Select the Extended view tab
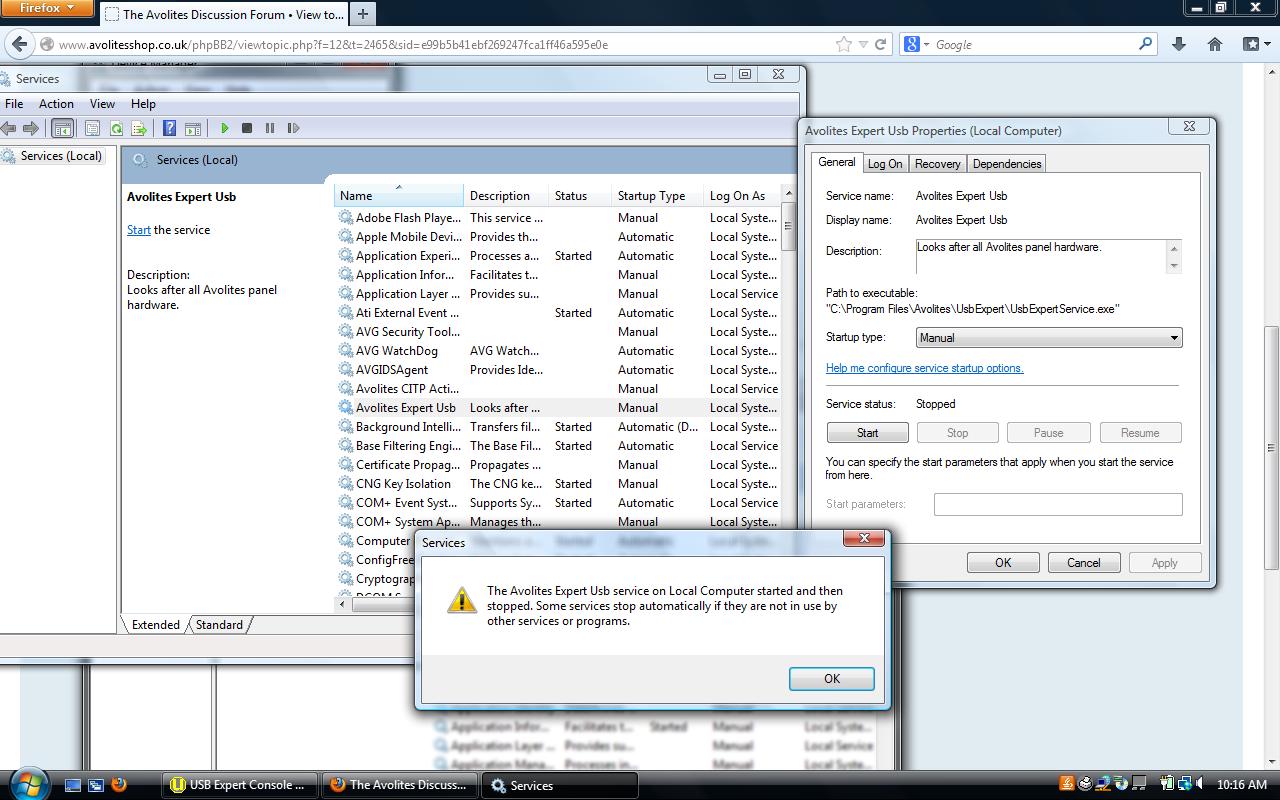Screen dimensions: 1280x800 [x=156, y=625]
